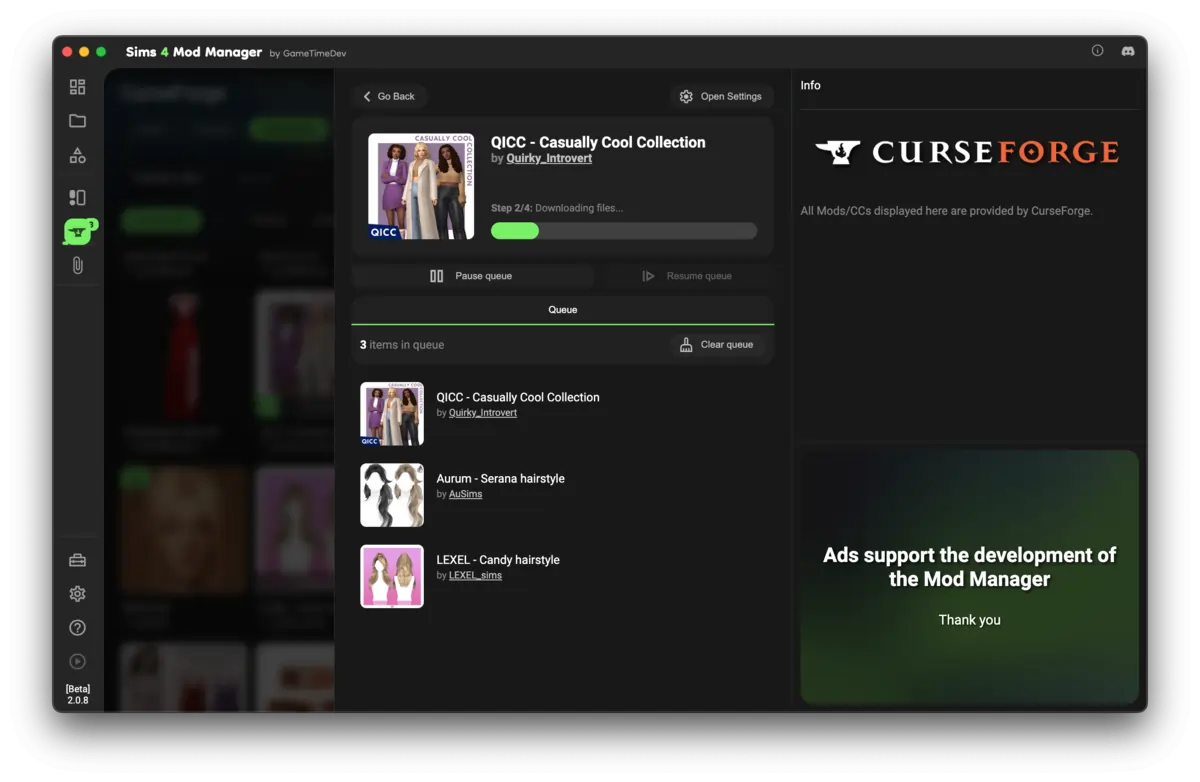Select the Queue tab

click(562, 310)
